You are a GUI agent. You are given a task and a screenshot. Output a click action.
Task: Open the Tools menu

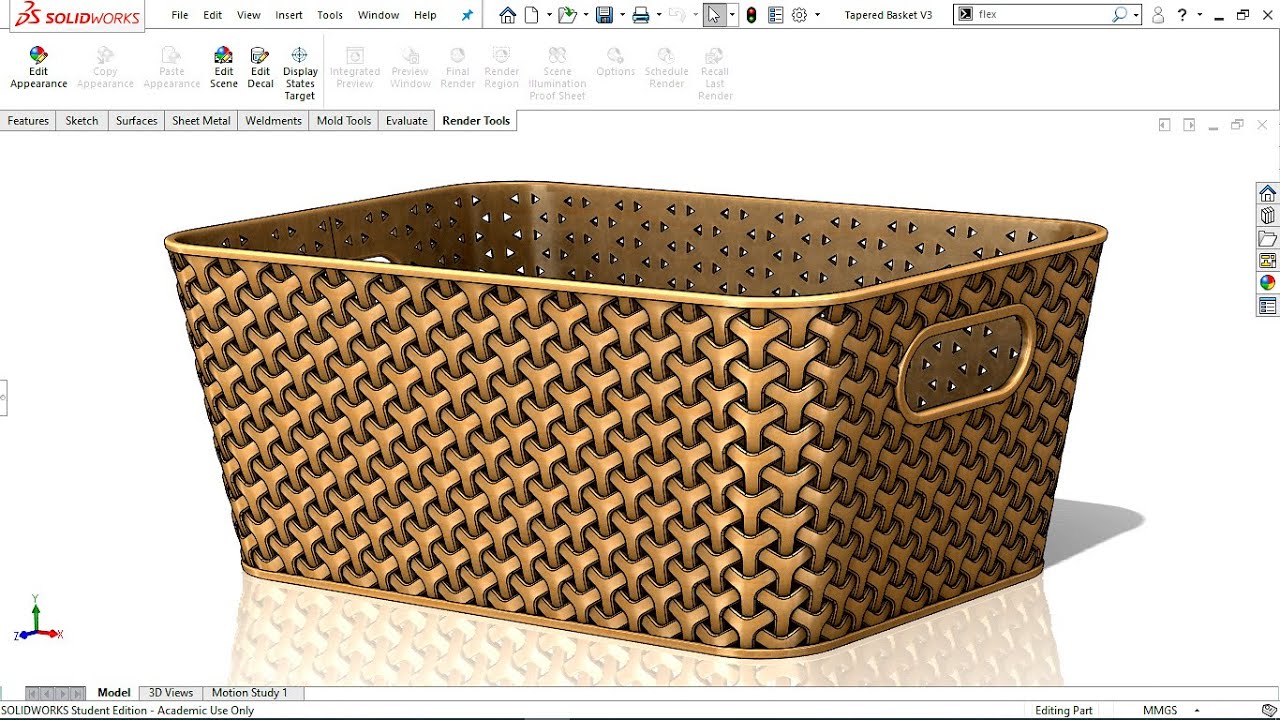pyautogui.click(x=330, y=15)
